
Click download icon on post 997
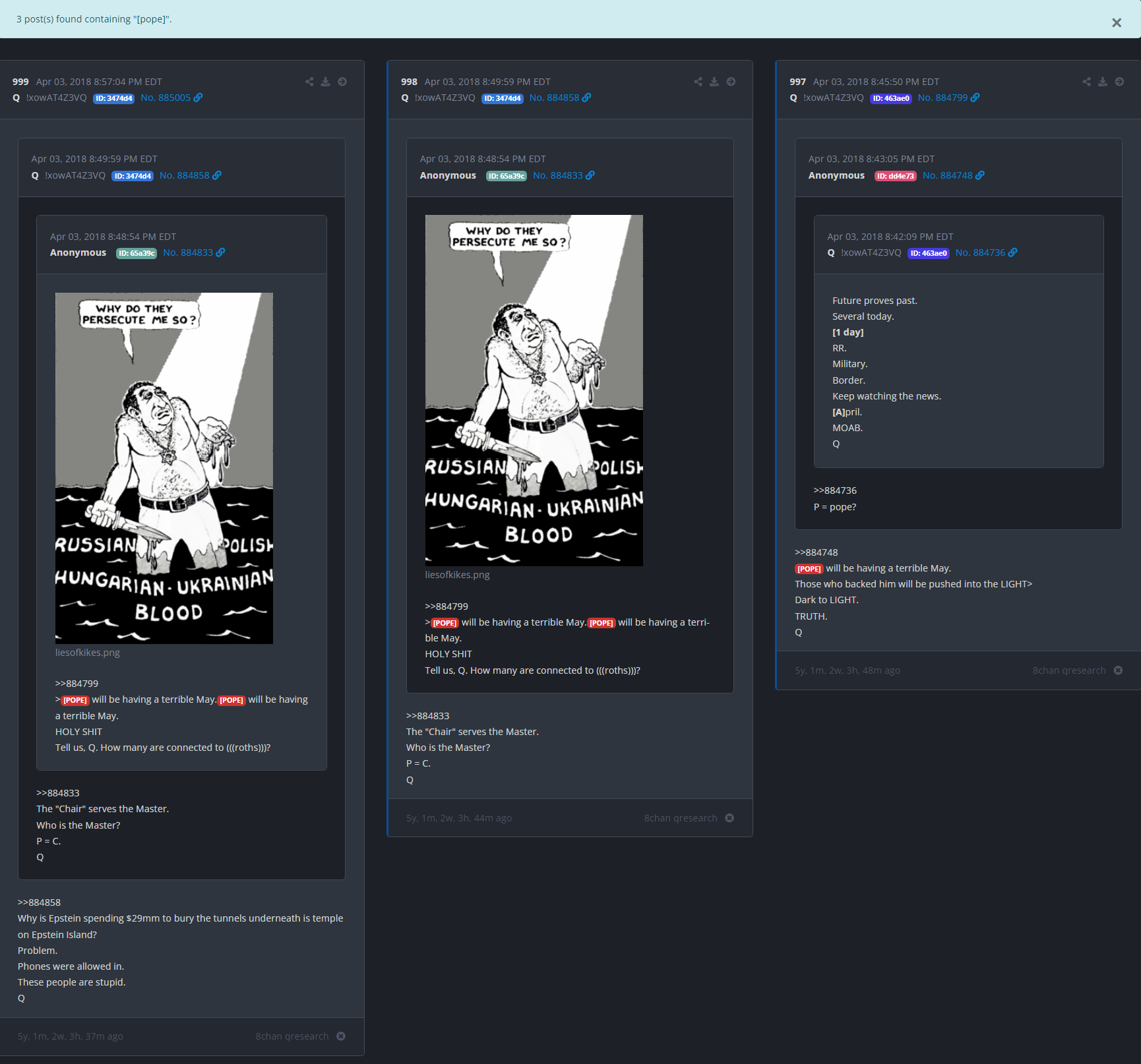coord(1103,82)
